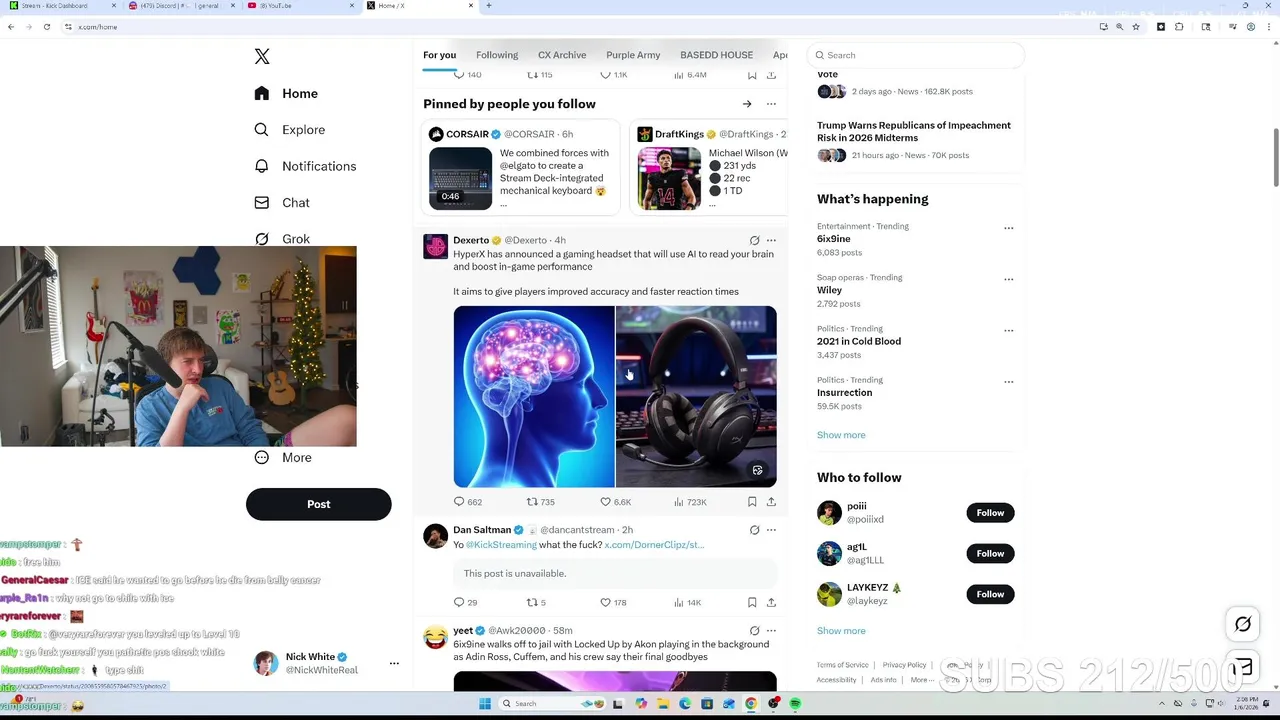Image resolution: width=1280 pixels, height=720 pixels.
Task: Like Dan Saltman post with 178 likes
Action: (613, 602)
